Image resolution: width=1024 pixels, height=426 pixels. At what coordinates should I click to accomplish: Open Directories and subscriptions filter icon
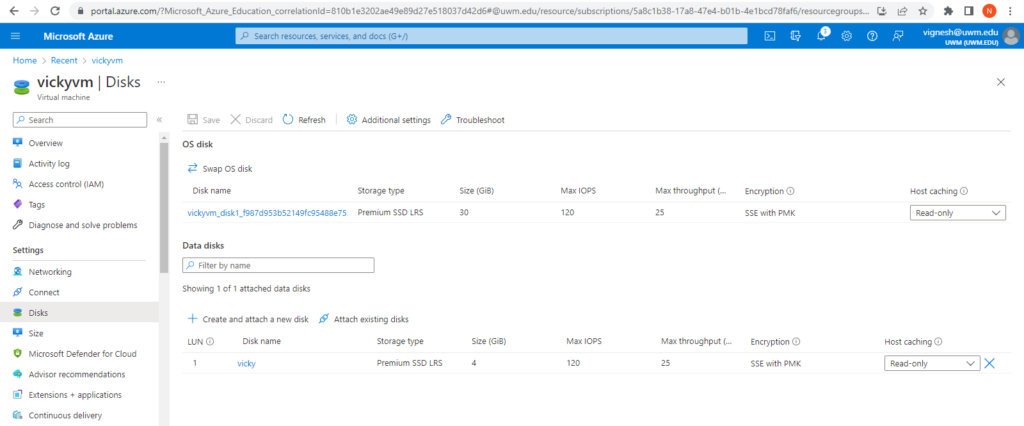click(795, 37)
